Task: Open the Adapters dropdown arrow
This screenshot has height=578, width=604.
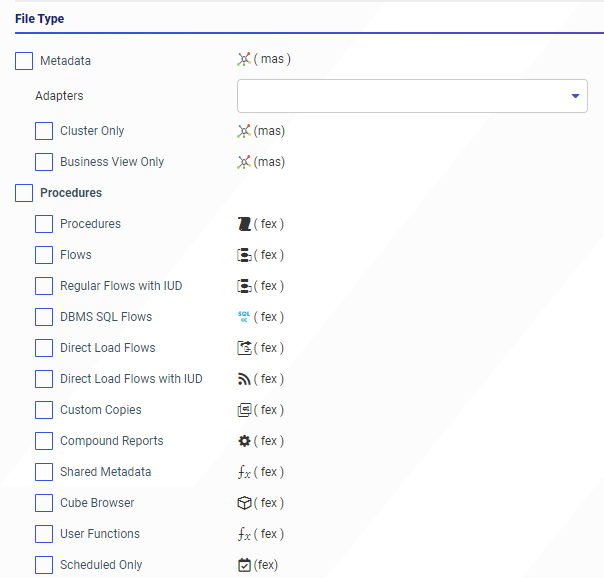Action: point(575,96)
